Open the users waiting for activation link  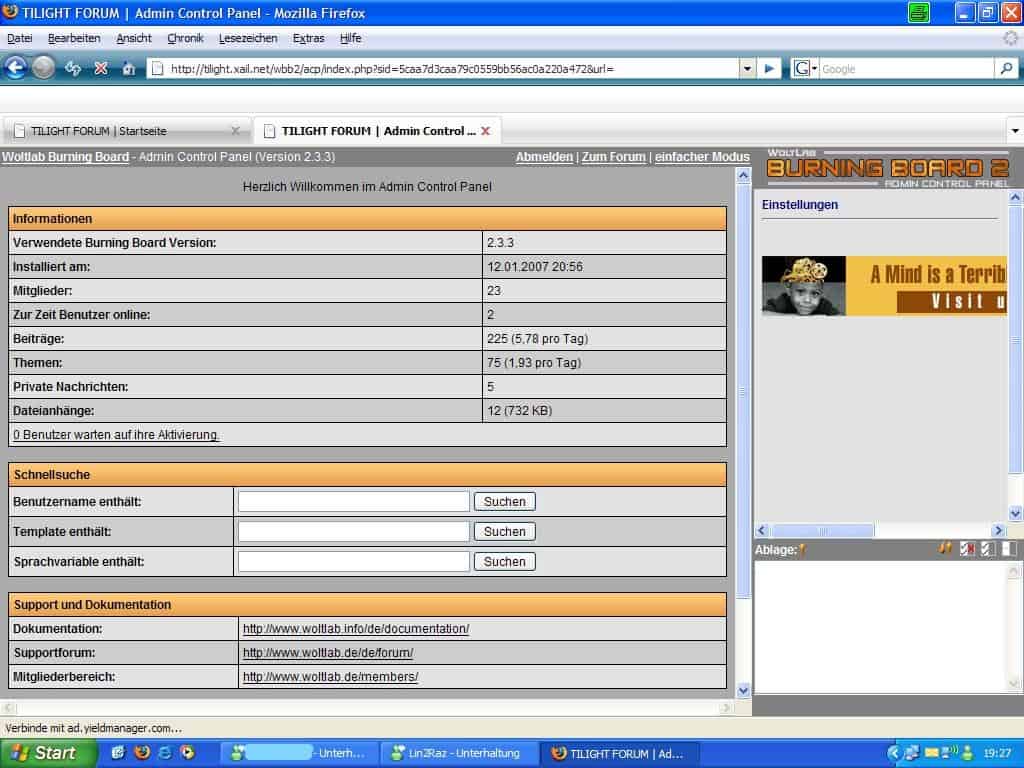coord(116,435)
